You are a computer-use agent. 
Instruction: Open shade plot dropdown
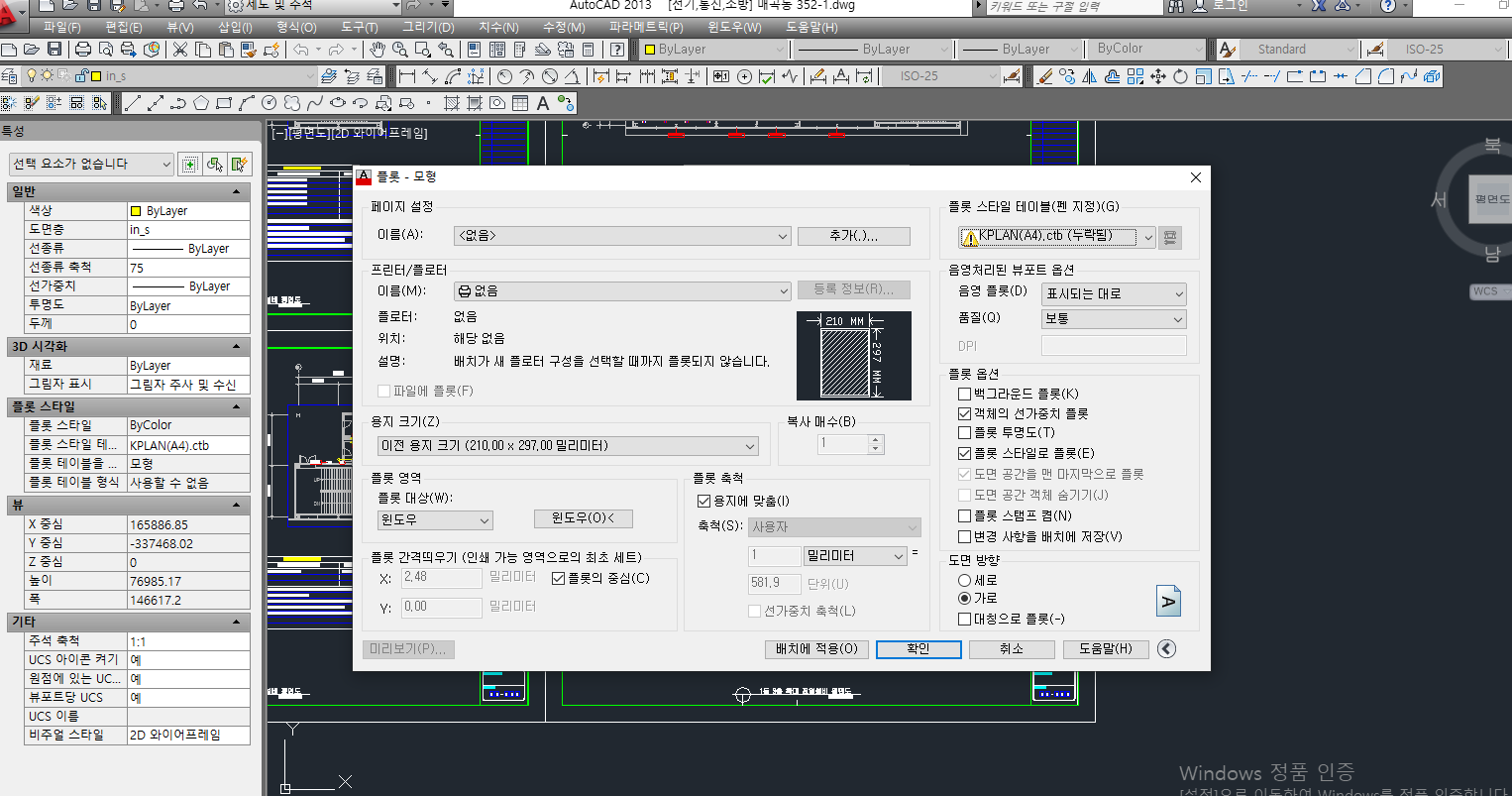pyautogui.click(x=1114, y=293)
